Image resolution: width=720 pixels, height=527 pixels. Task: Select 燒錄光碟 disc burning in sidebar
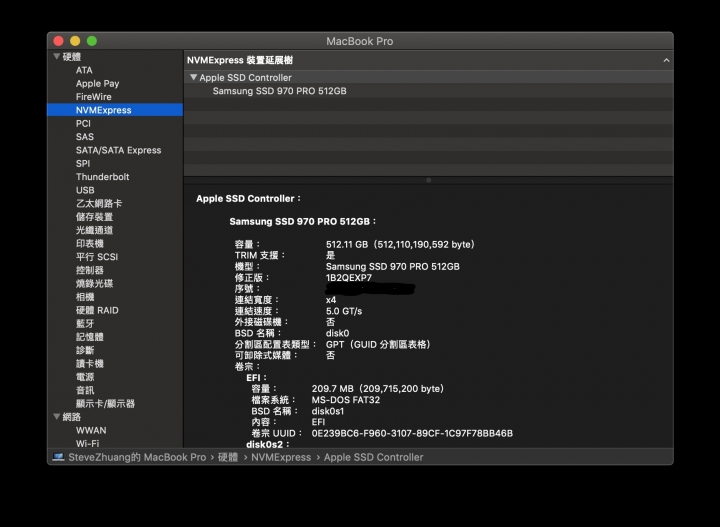pos(94,283)
